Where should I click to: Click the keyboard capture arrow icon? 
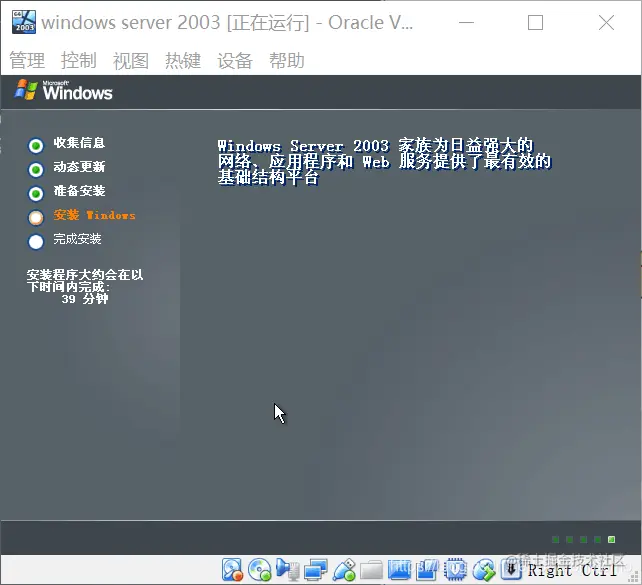(511, 570)
